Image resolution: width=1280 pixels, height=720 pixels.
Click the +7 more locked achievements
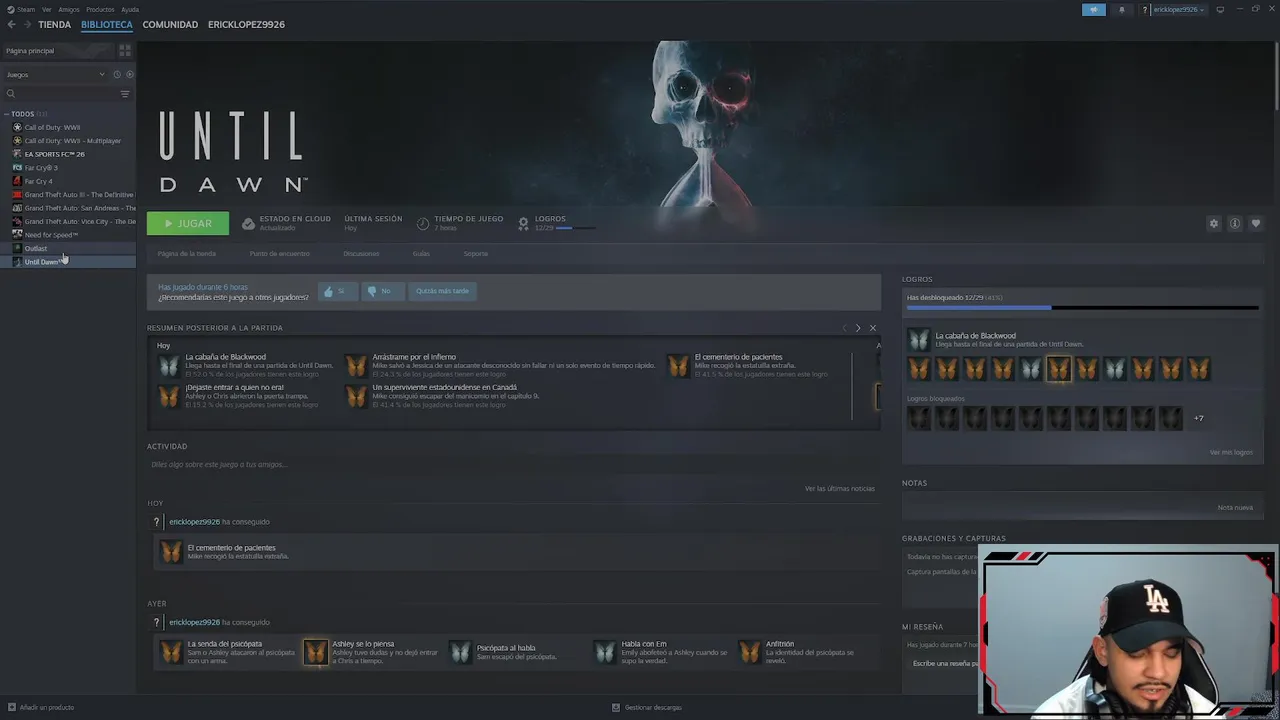pyautogui.click(x=1198, y=418)
